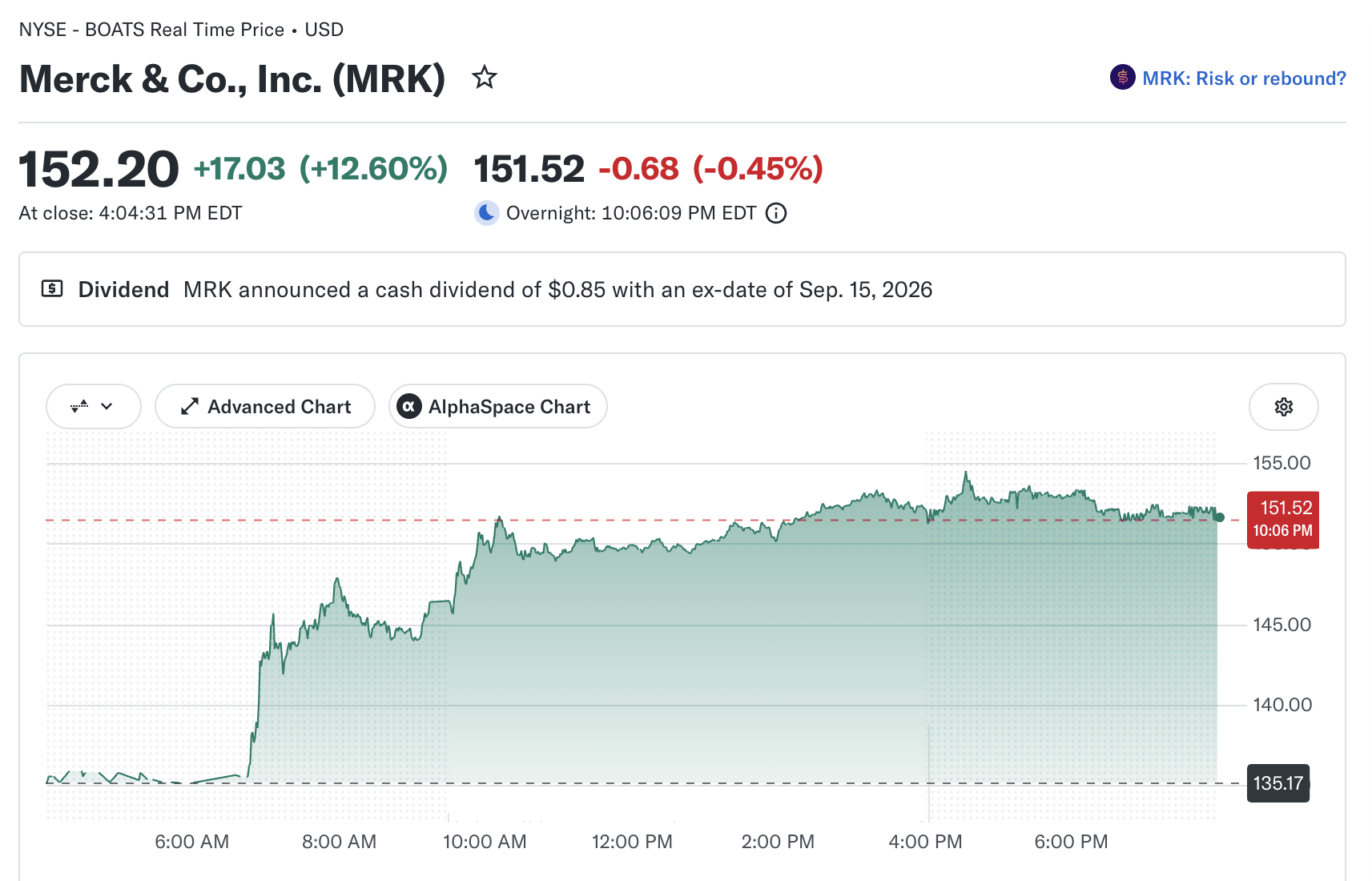Screen dimensions: 1372x881
Task: Click the Dividend label in the banner
Action: [123, 289]
